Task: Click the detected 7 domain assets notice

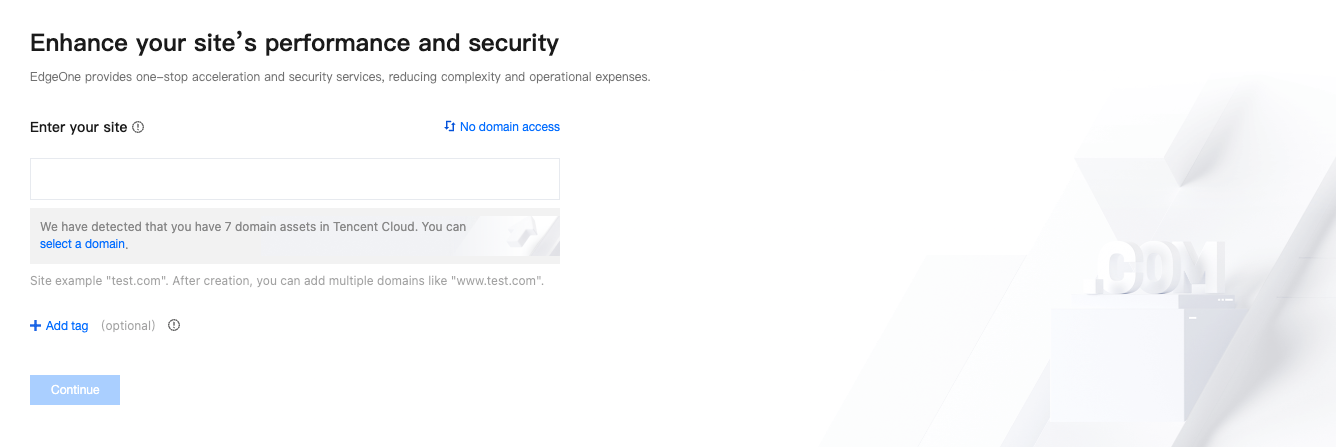Action: (x=253, y=227)
